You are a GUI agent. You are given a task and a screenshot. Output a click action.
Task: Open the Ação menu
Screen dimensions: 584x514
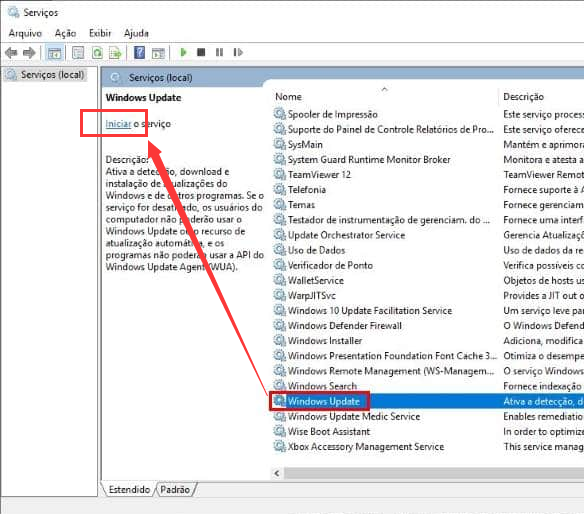coord(66,33)
